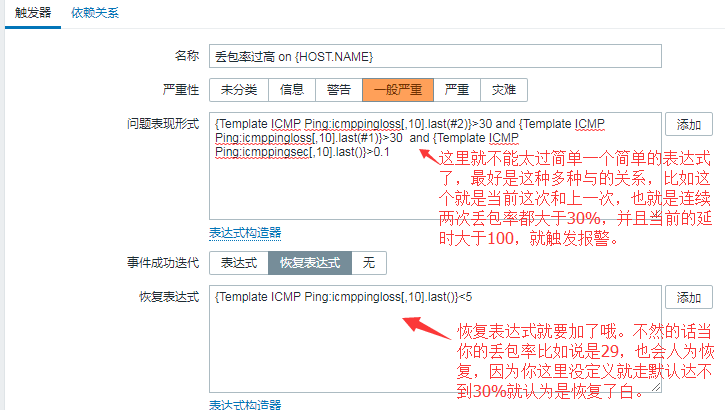This screenshot has width=725, height=410.
Task: Open the 依赖关系 tab
Action: coord(95,15)
